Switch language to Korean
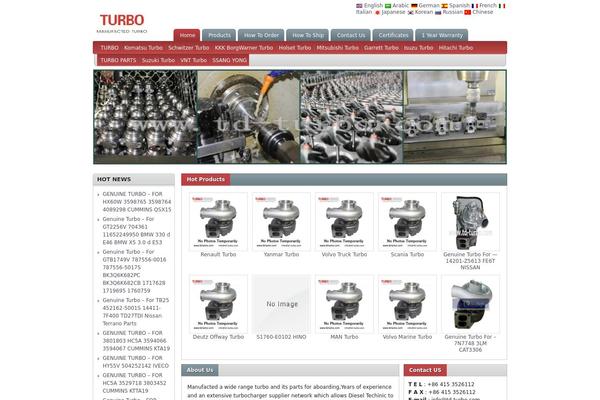 click(x=420, y=12)
